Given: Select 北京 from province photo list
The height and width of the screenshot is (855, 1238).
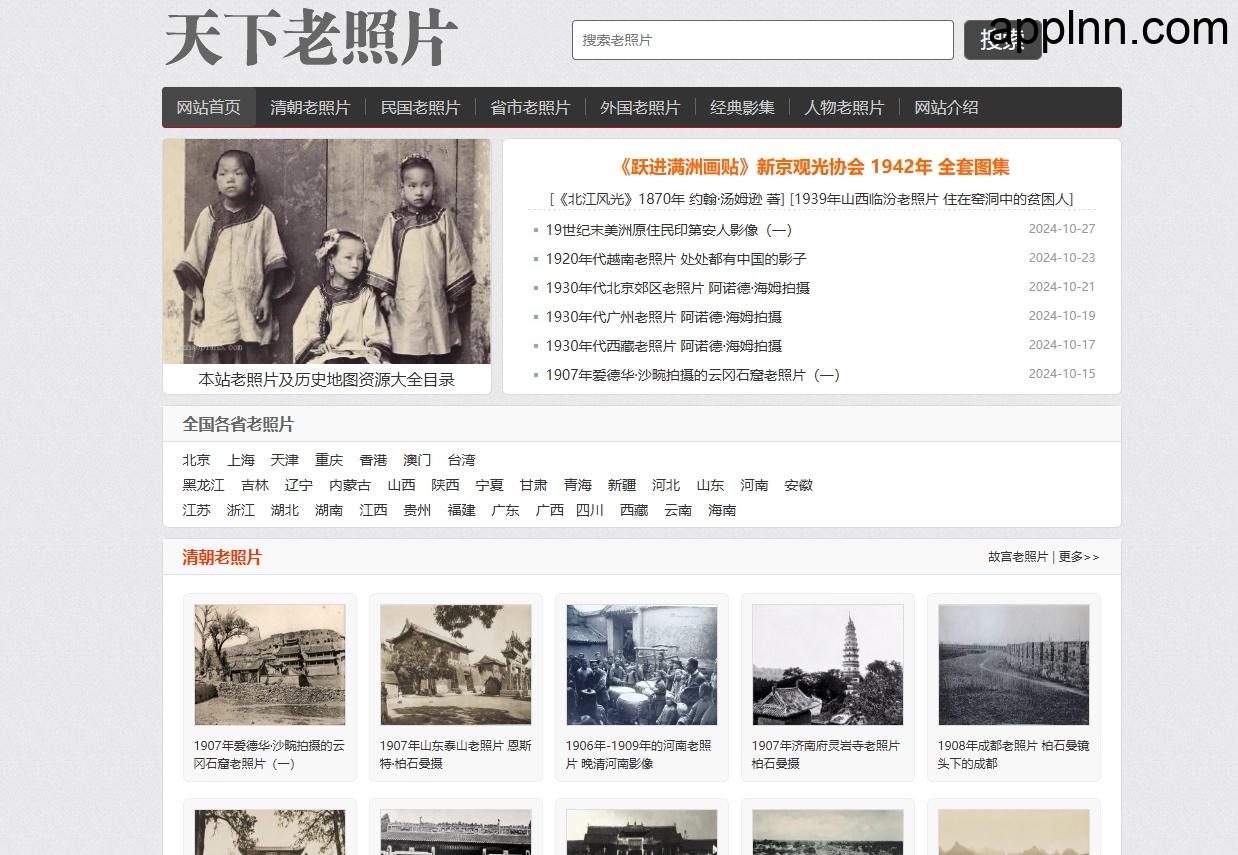Looking at the screenshot, I should tap(196, 460).
